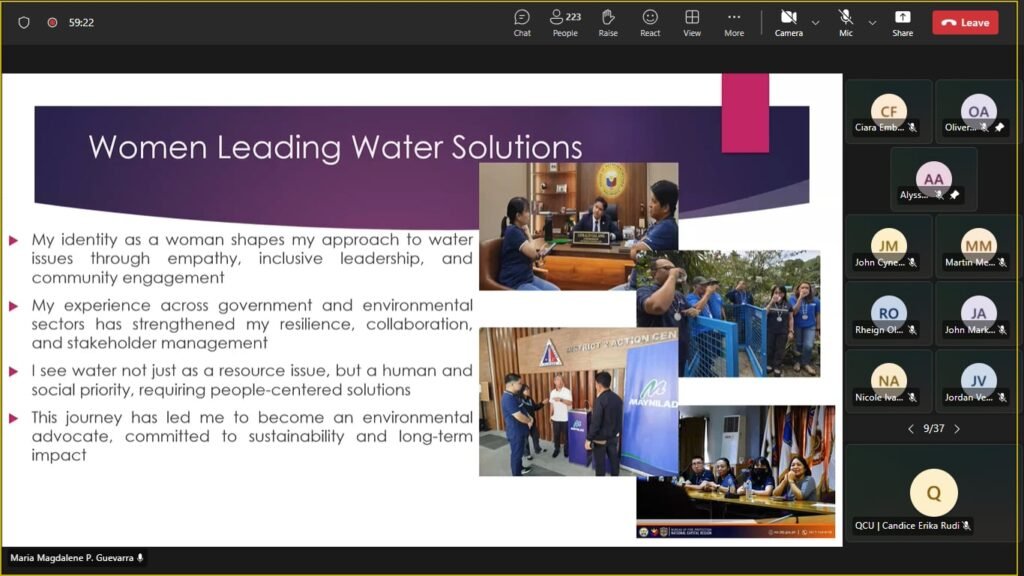Screen dimensions: 1024x576
Task: Open the Chat panel
Action: (522, 22)
